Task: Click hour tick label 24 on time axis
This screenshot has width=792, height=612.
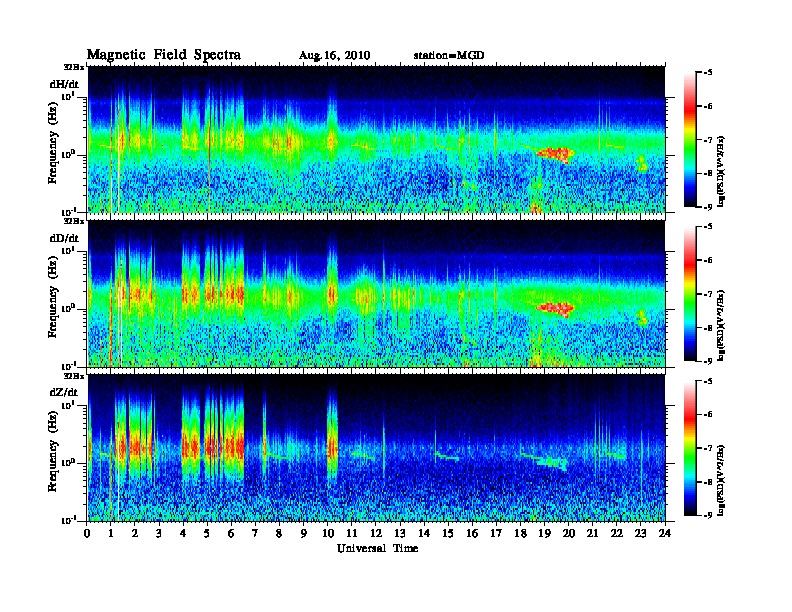Action: 665,534
